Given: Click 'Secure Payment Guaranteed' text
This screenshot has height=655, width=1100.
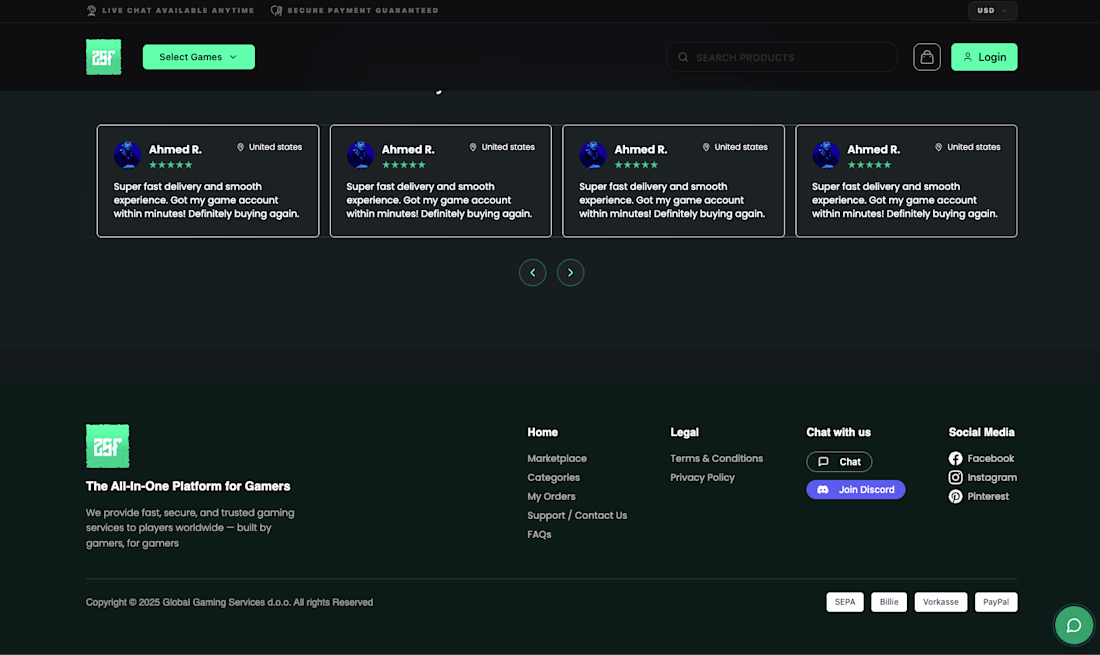Looking at the screenshot, I should click(x=363, y=11).
